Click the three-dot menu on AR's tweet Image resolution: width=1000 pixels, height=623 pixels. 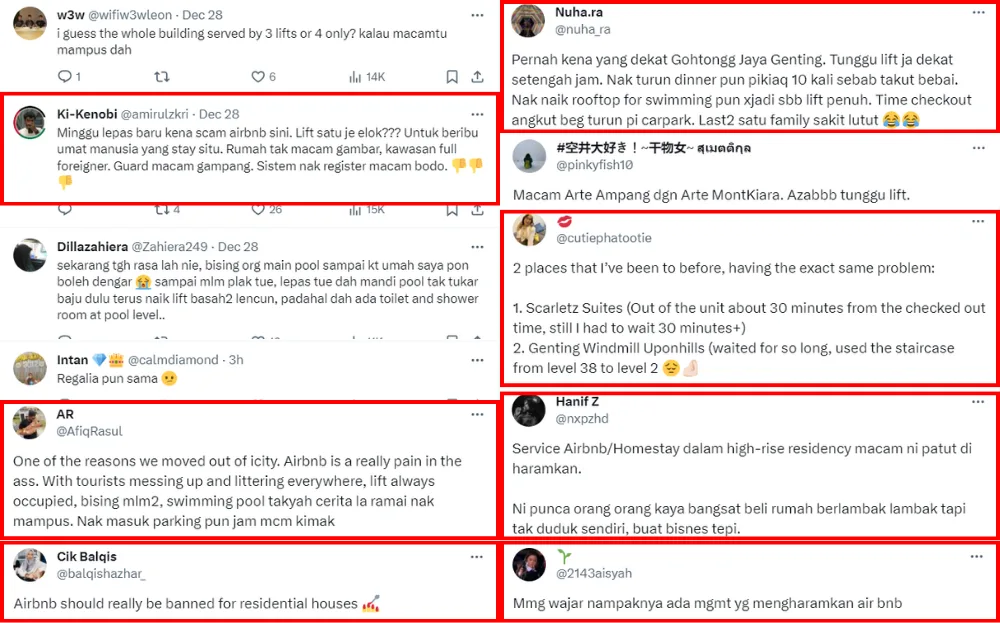pyautogui.click(x=477, y=414)
